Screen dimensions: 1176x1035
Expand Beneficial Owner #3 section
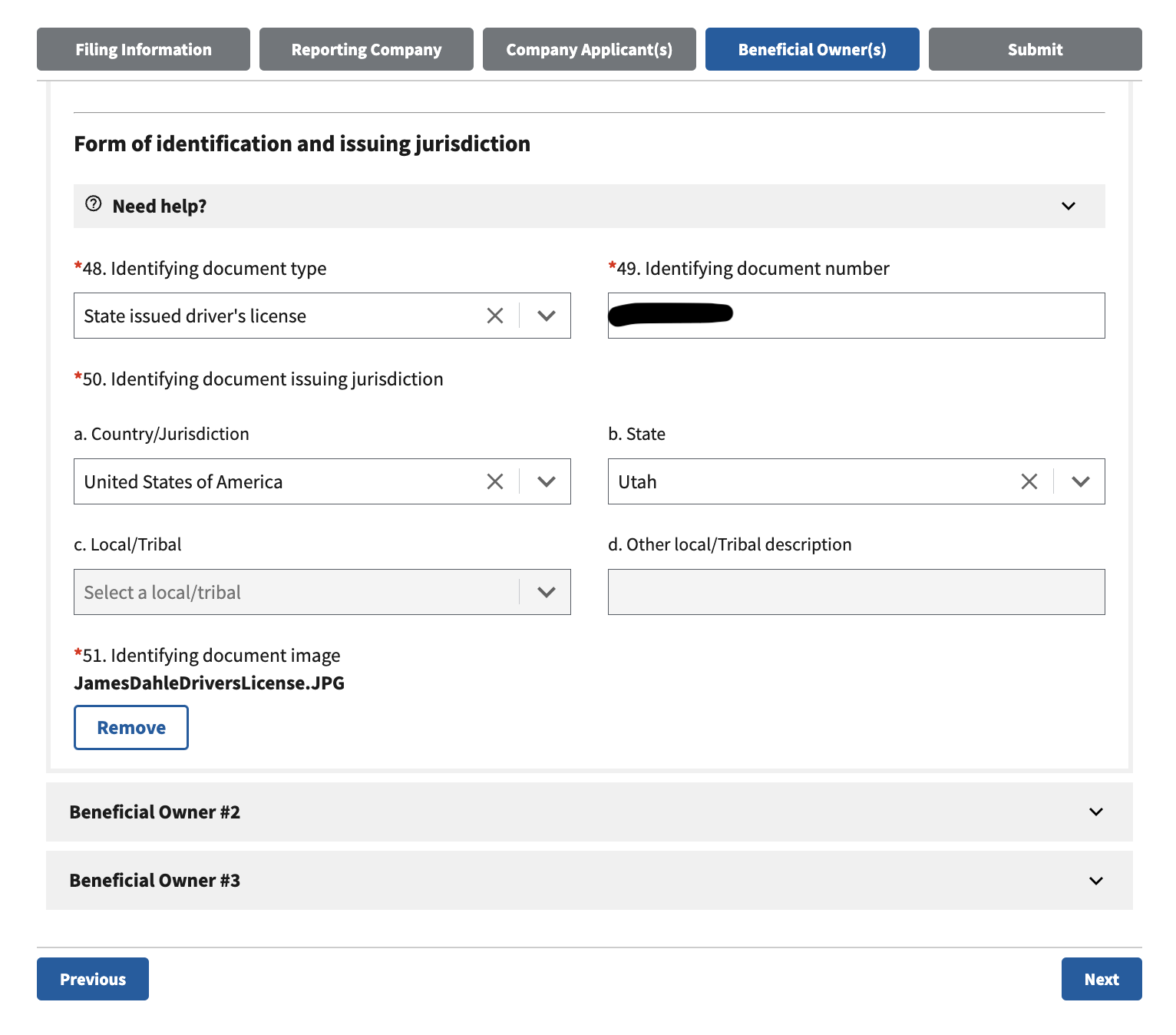[1095, 881]
